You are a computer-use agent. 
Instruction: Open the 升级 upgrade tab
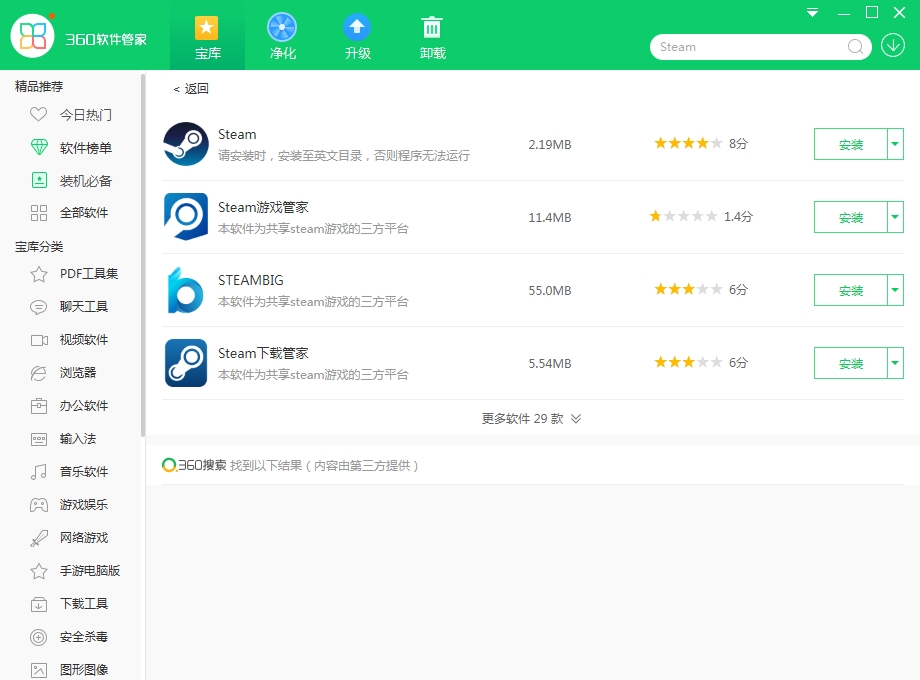point(357,38)
